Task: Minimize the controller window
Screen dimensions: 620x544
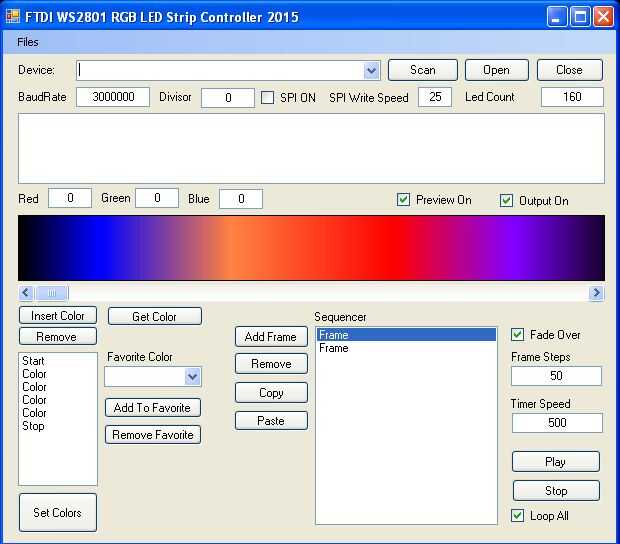Action: 557,17
